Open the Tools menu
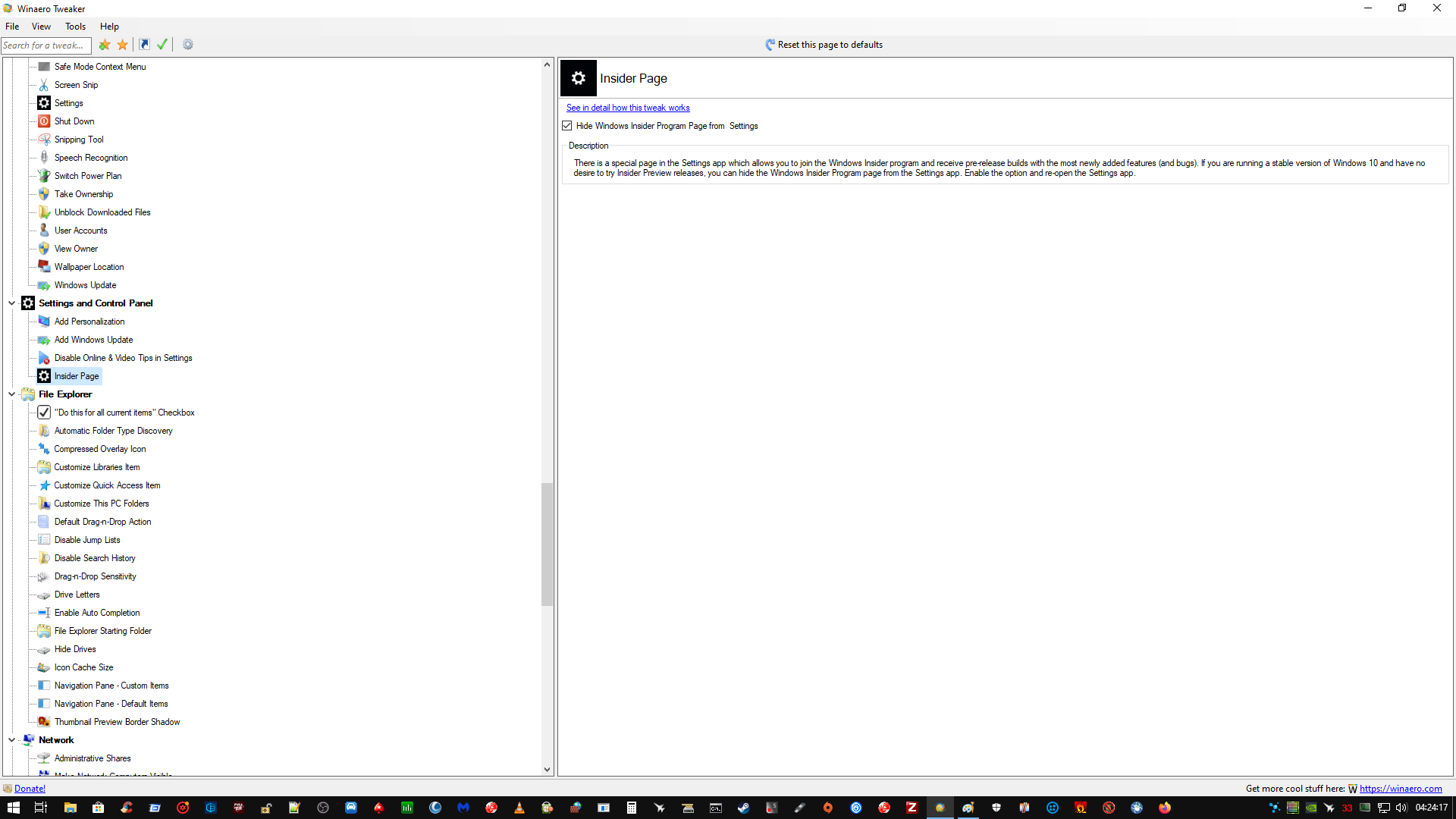The width and height of the screenshot is (1456, 819). pos(75,27)
